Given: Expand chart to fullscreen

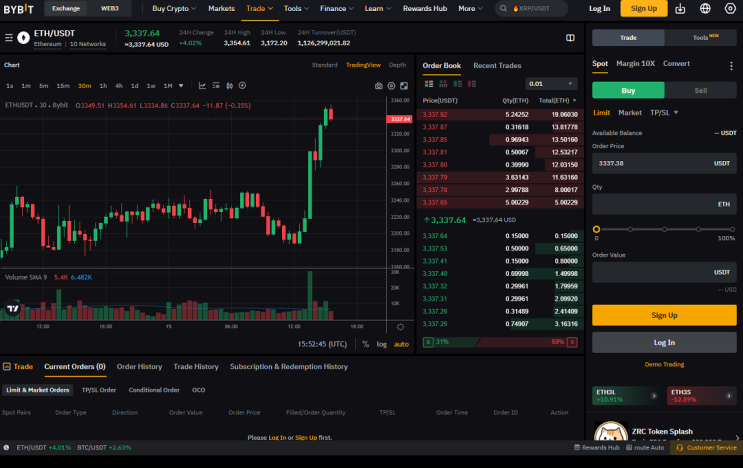Looking at the screenshot, I should tap(404, 86).
